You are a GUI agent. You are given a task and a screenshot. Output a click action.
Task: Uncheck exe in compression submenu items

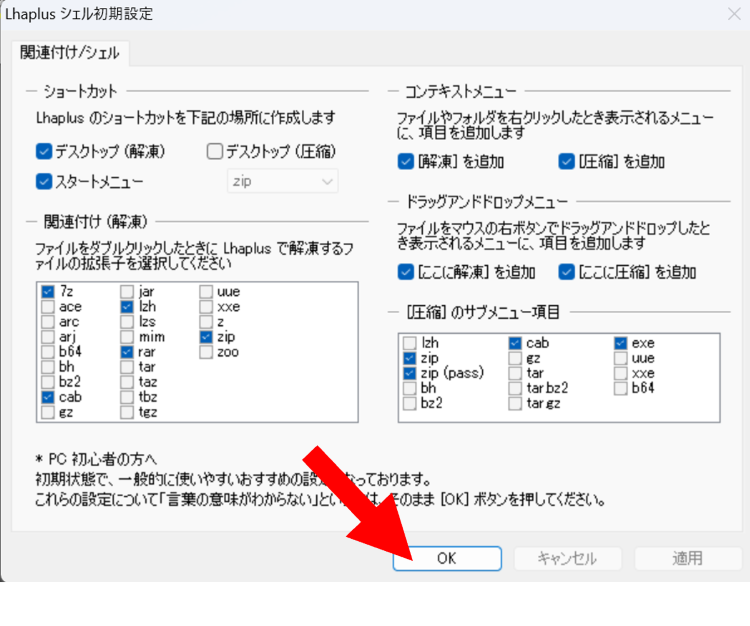(620, 343)
